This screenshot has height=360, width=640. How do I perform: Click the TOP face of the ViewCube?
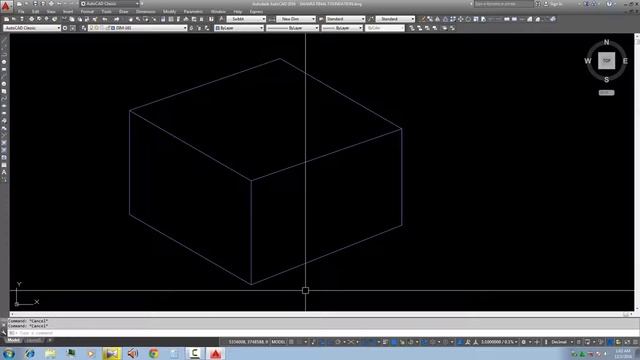607,61
